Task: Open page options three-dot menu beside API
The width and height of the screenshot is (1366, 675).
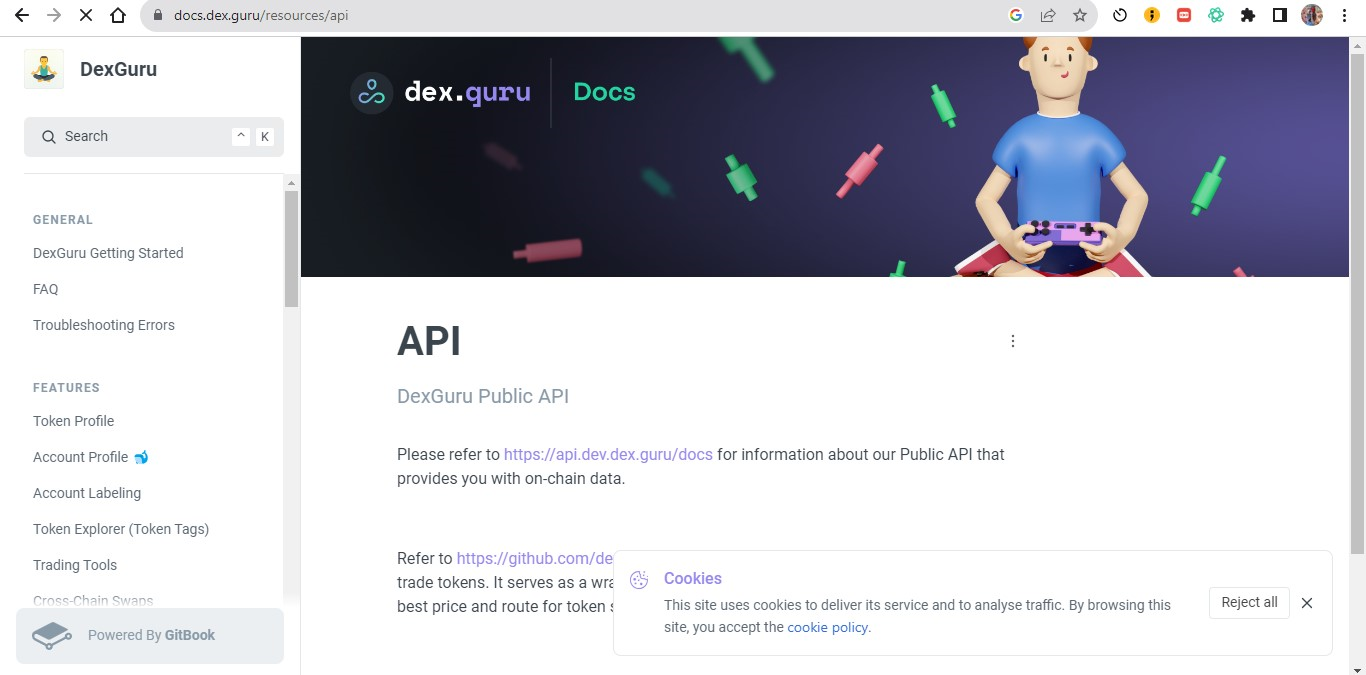Action: pyautogui.click(x=1012, y=341)
